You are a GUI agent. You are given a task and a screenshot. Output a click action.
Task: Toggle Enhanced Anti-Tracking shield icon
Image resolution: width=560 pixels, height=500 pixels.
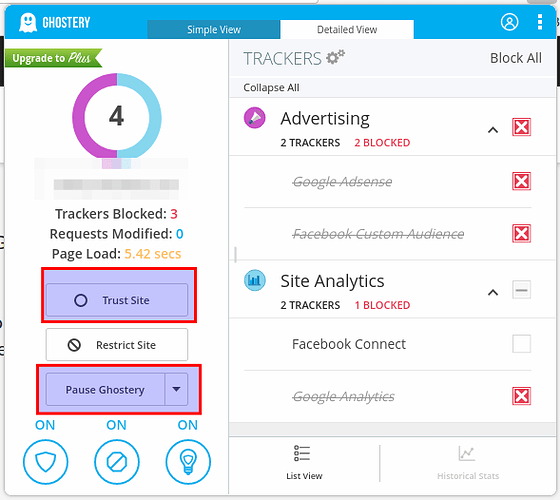45,462
